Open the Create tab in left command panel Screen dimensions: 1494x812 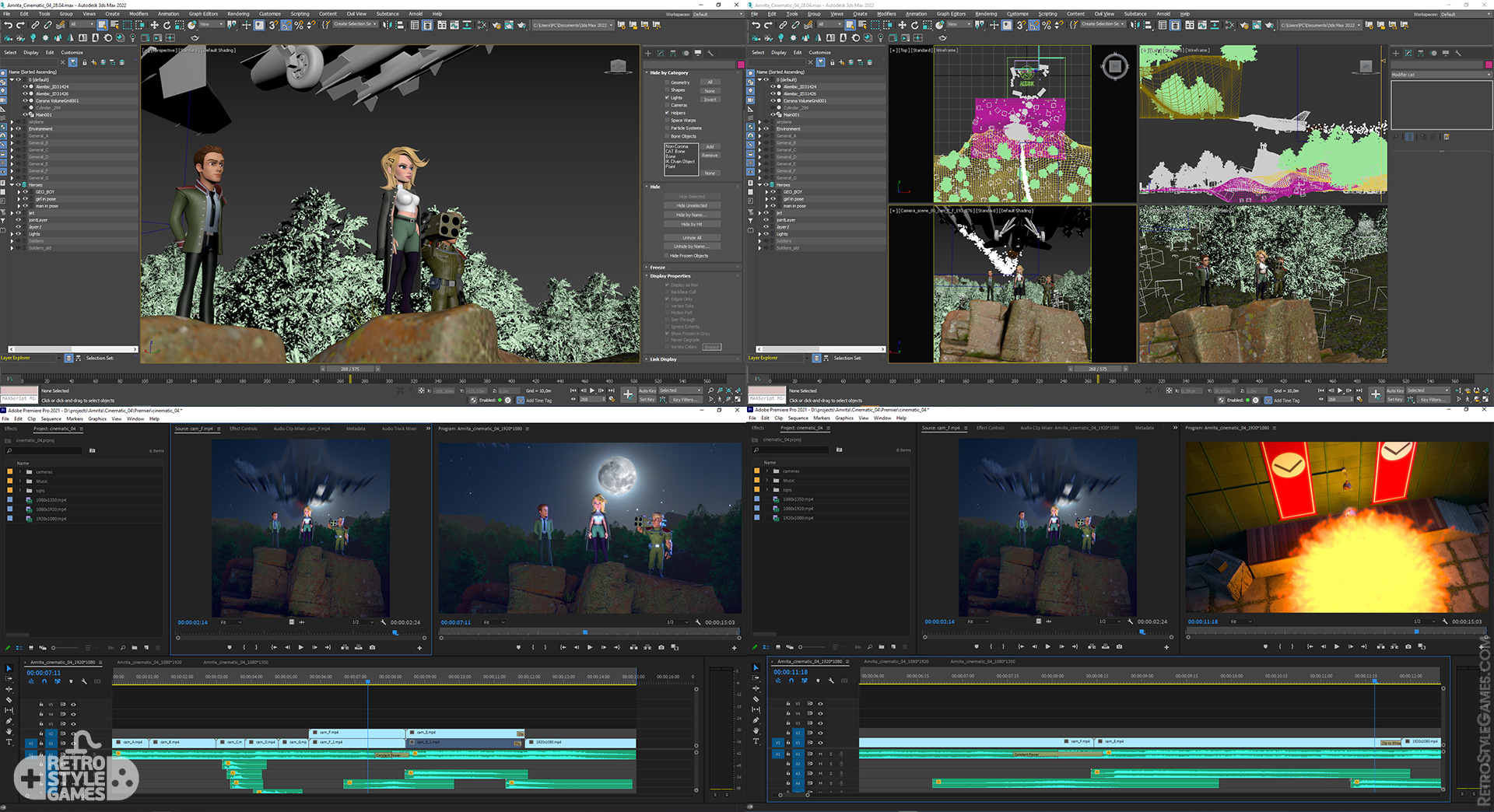click(648, 53)
